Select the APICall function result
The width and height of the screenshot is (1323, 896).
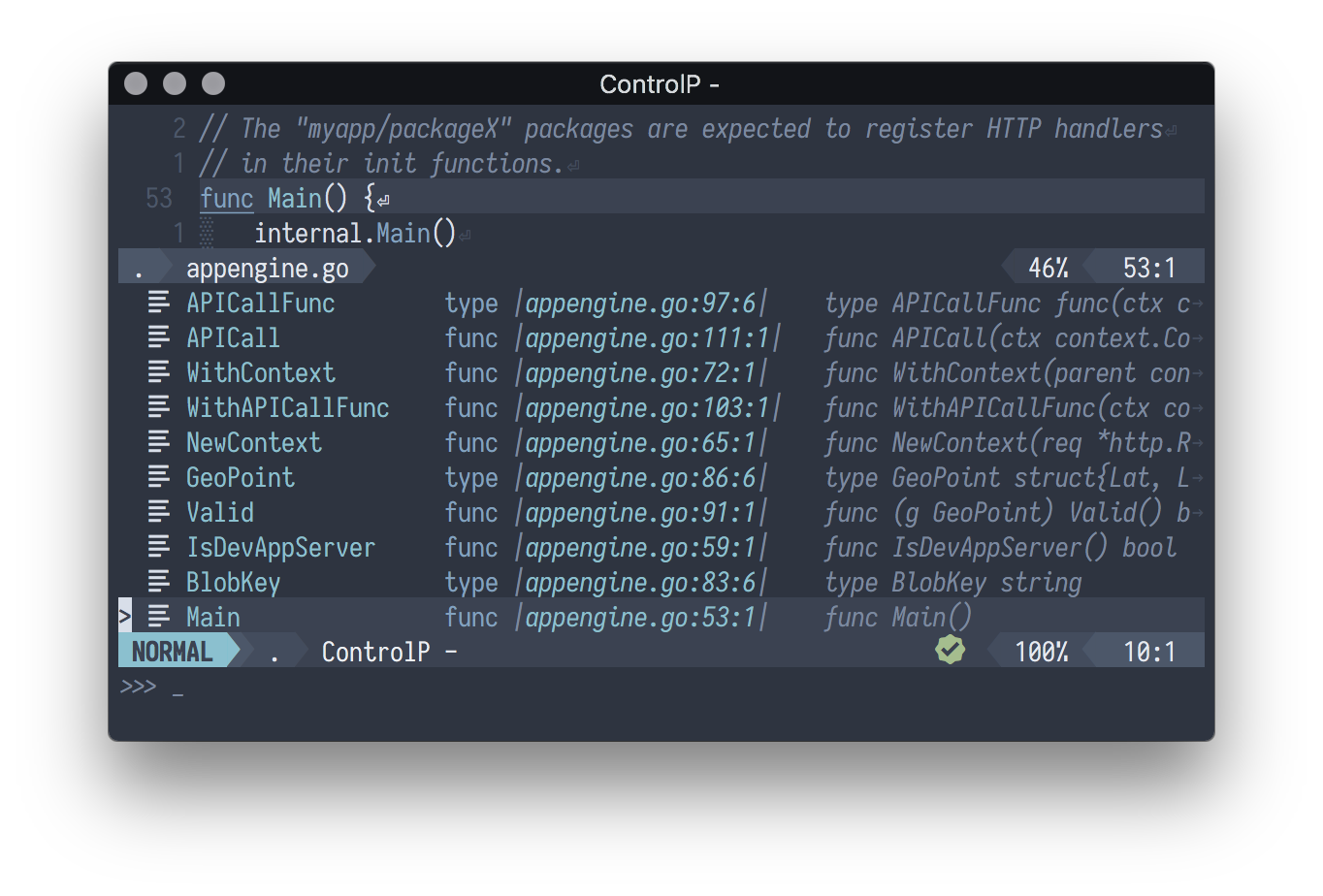tap(233, 338)
